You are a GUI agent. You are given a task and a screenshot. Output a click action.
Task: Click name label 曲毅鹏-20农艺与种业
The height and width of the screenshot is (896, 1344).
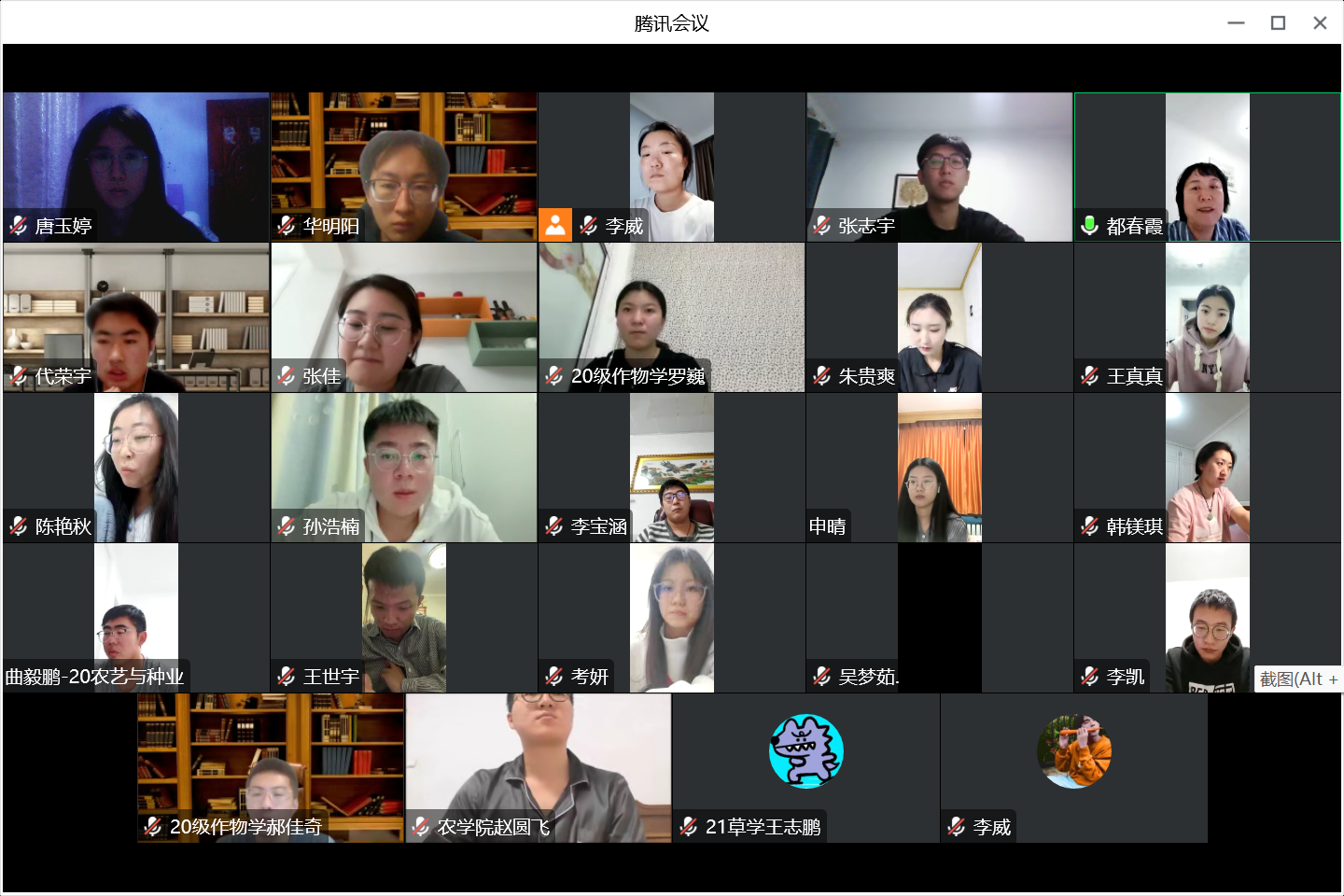tap(95, 677)
